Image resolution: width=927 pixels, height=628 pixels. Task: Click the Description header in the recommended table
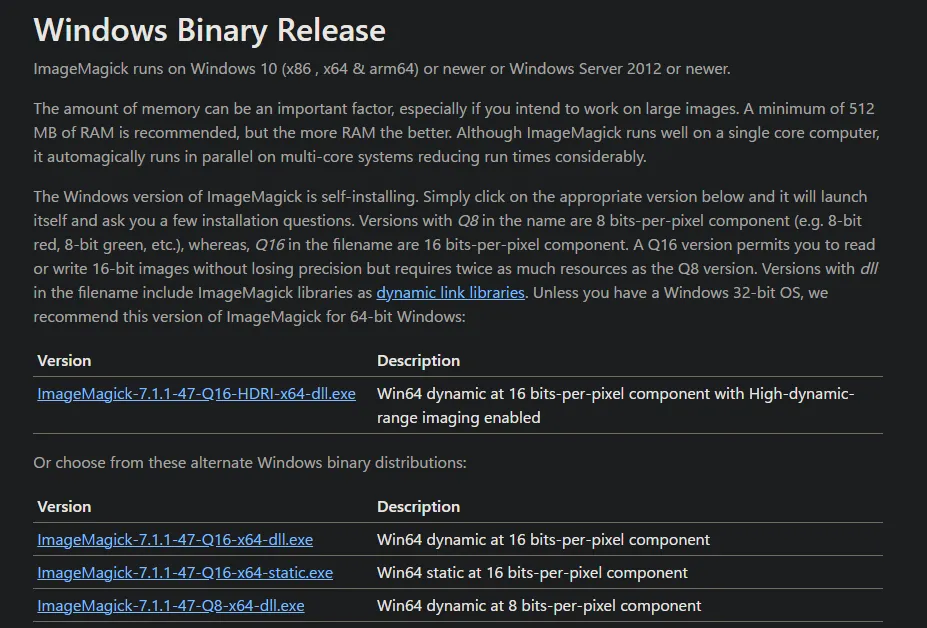pos(418,361)
